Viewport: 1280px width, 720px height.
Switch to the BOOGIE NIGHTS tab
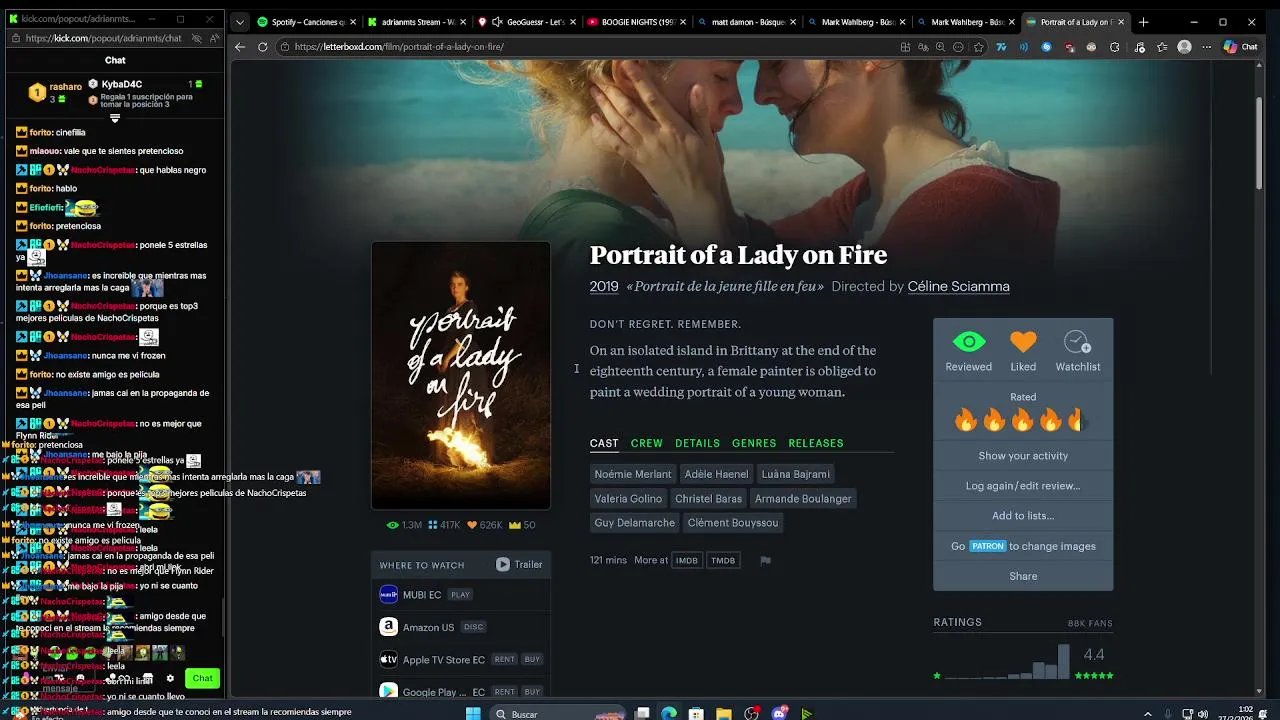[637, 22]
